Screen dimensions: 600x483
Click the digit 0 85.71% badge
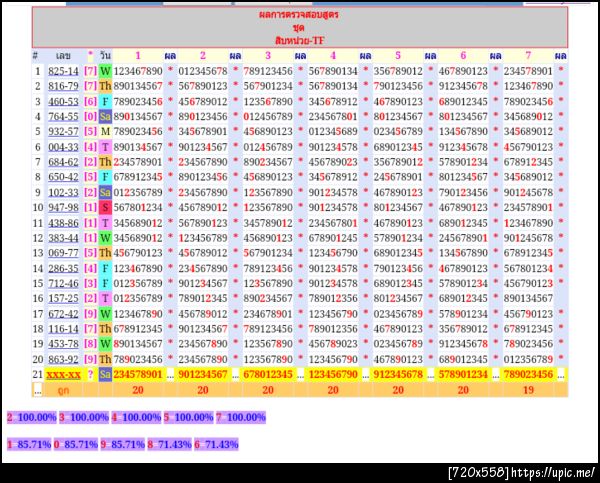[x=76, y=444]
